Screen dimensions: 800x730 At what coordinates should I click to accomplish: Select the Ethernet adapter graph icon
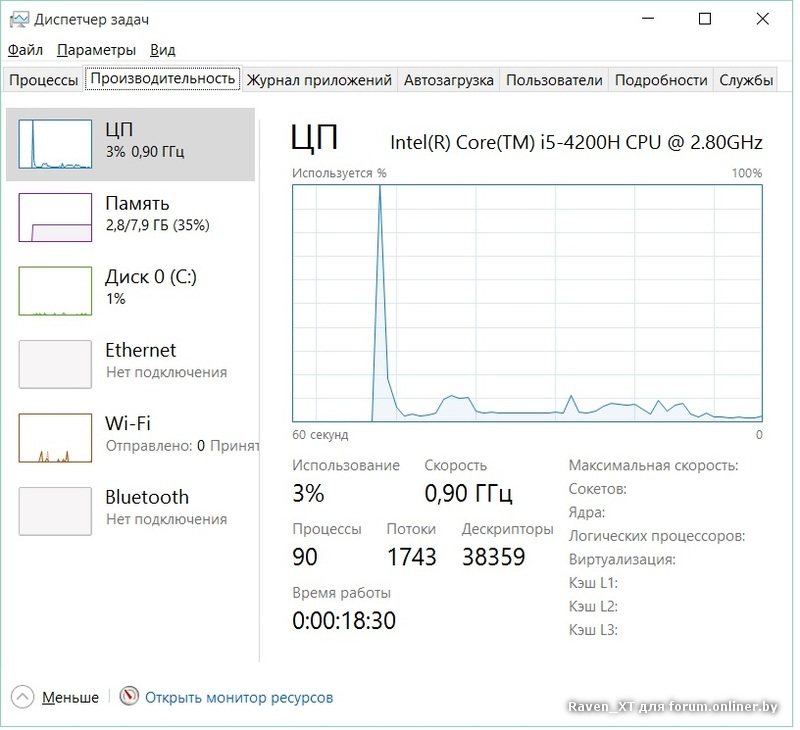[55, 363]
